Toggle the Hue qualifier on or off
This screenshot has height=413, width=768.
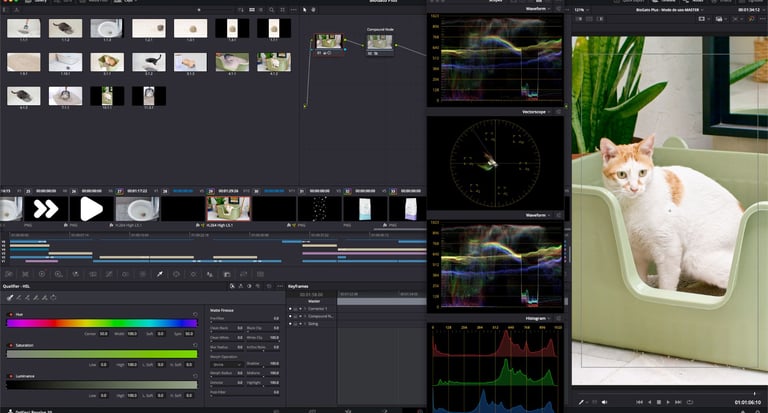(x=10, y=314)
